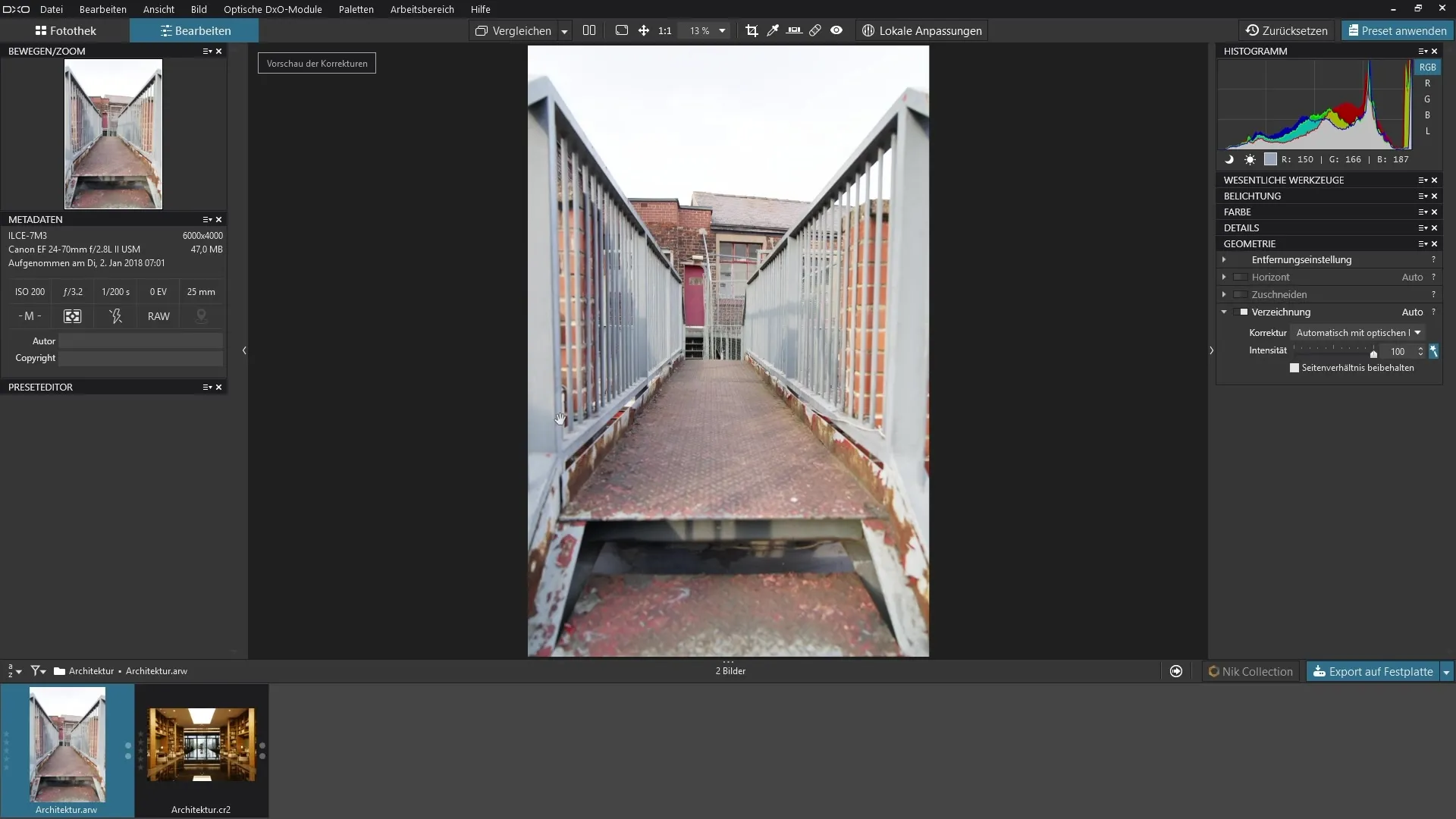The height and width of the screenshot is (819, 1456).
Task: Click Zurücksetzen to reset corrections
Action: click(1287, 31)
